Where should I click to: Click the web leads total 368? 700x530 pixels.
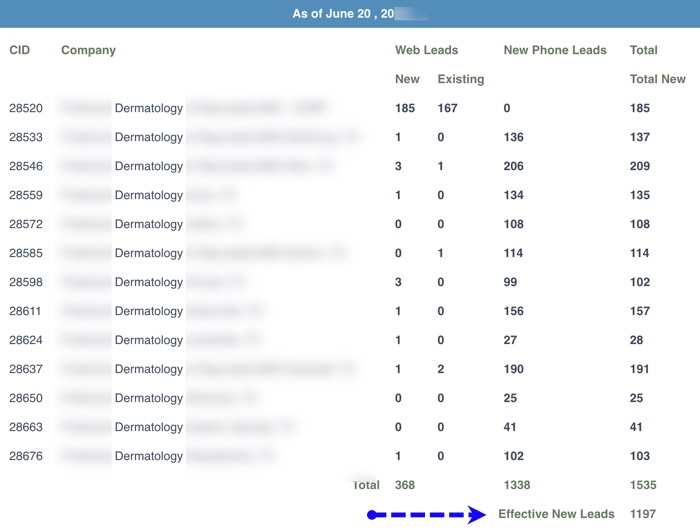tap(405, 485)
